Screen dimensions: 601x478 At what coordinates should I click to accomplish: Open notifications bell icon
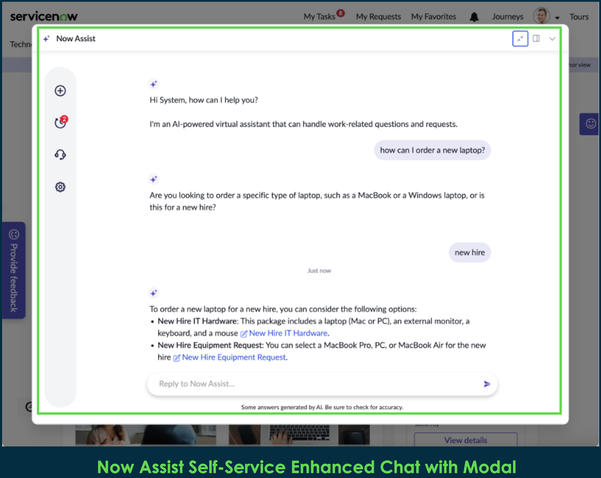[x=474, y=16]
